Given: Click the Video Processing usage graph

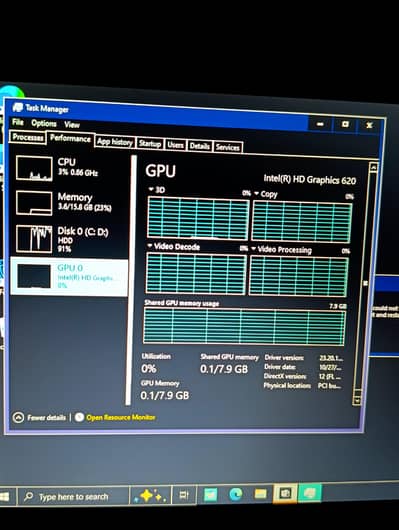Looking at the screenshot, I should point(299,276).
